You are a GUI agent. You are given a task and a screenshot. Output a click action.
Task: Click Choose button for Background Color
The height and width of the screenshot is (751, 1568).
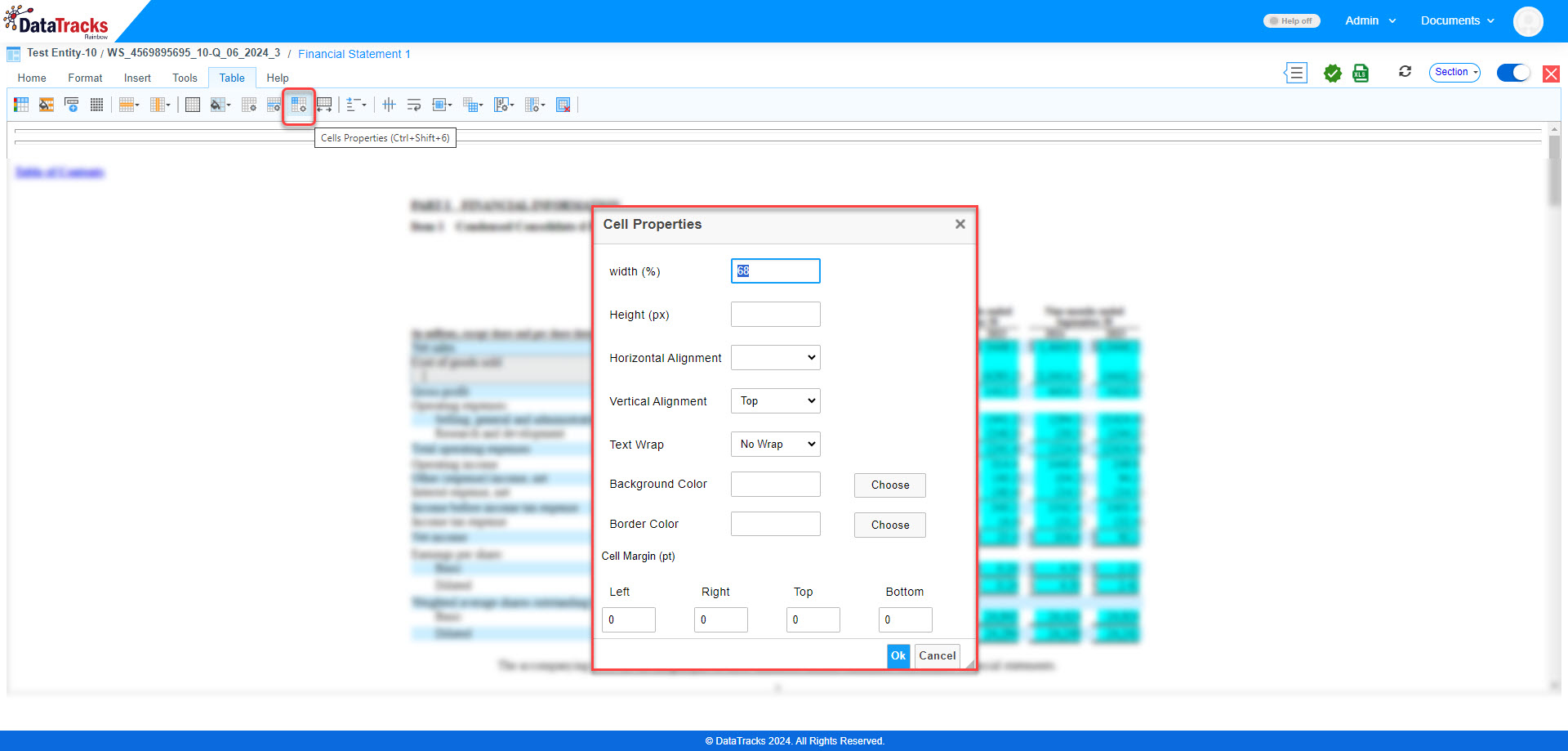[890, 485]
